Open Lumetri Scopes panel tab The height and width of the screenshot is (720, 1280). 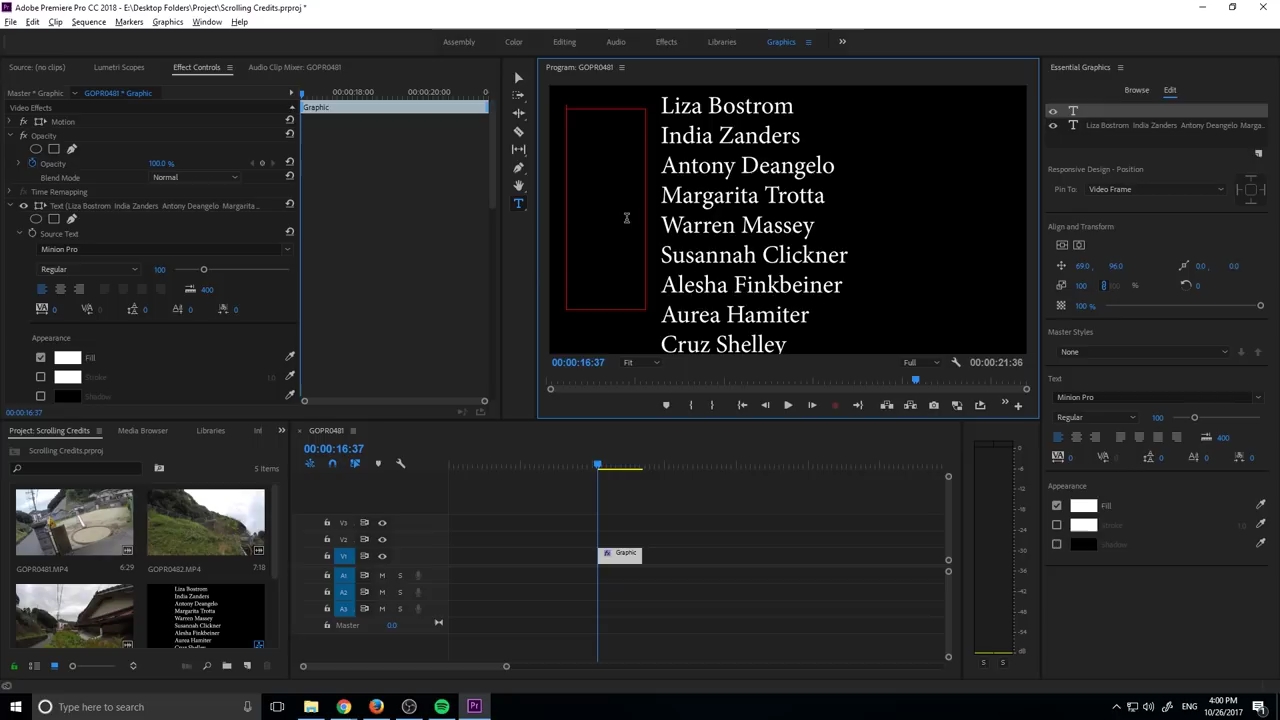pyautogui.click(x=119, y=67)
